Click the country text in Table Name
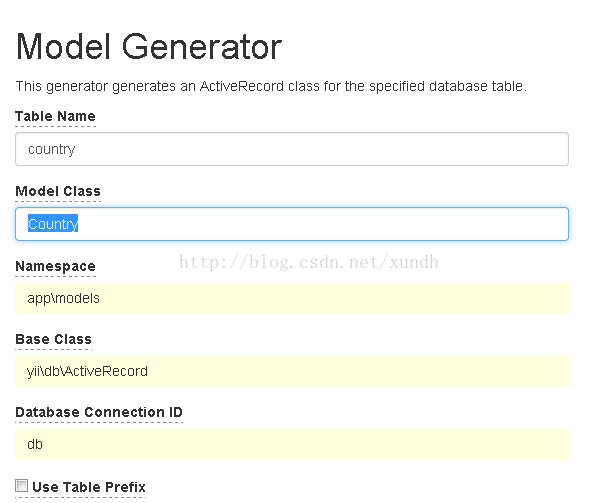Image resolution: width=598 pixels, height=503 pixels. tap(51, 149)
